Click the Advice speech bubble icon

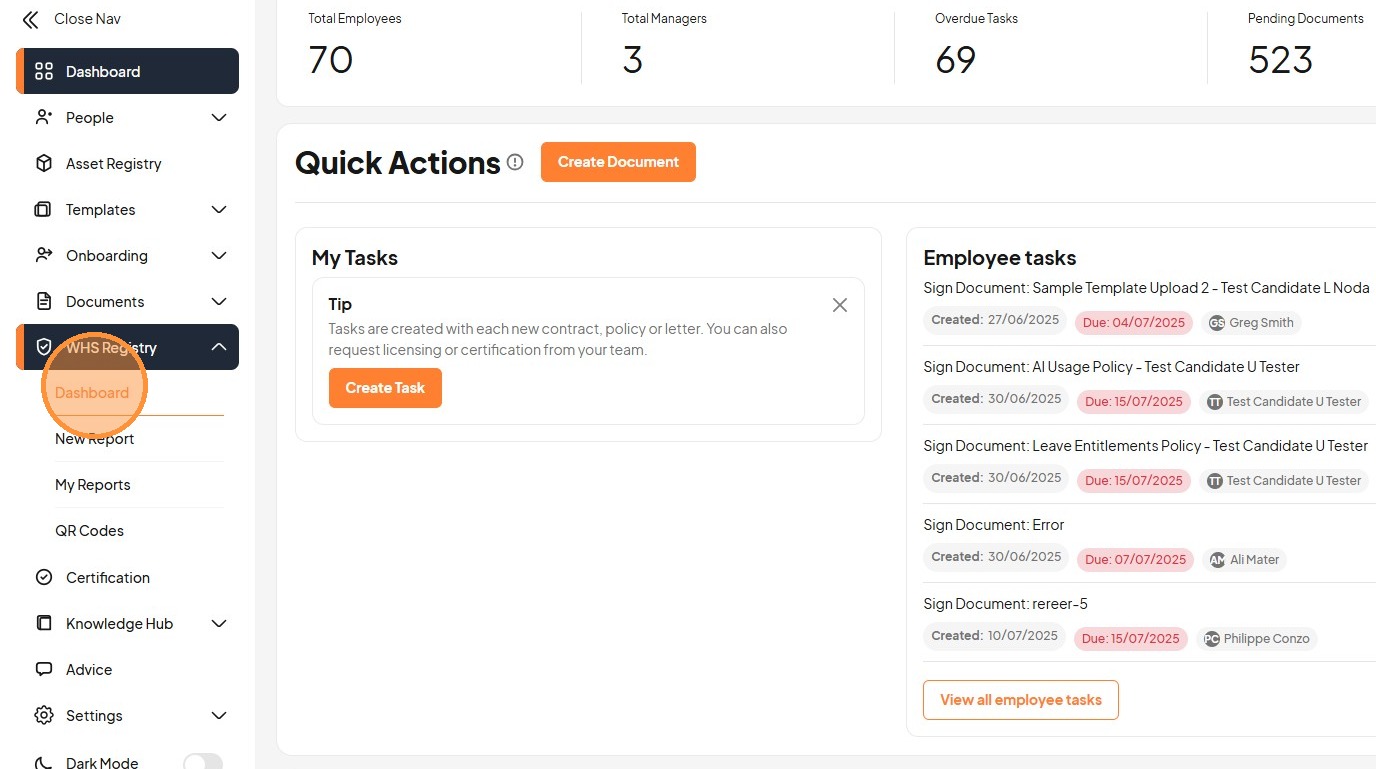[x=44, y=669]
